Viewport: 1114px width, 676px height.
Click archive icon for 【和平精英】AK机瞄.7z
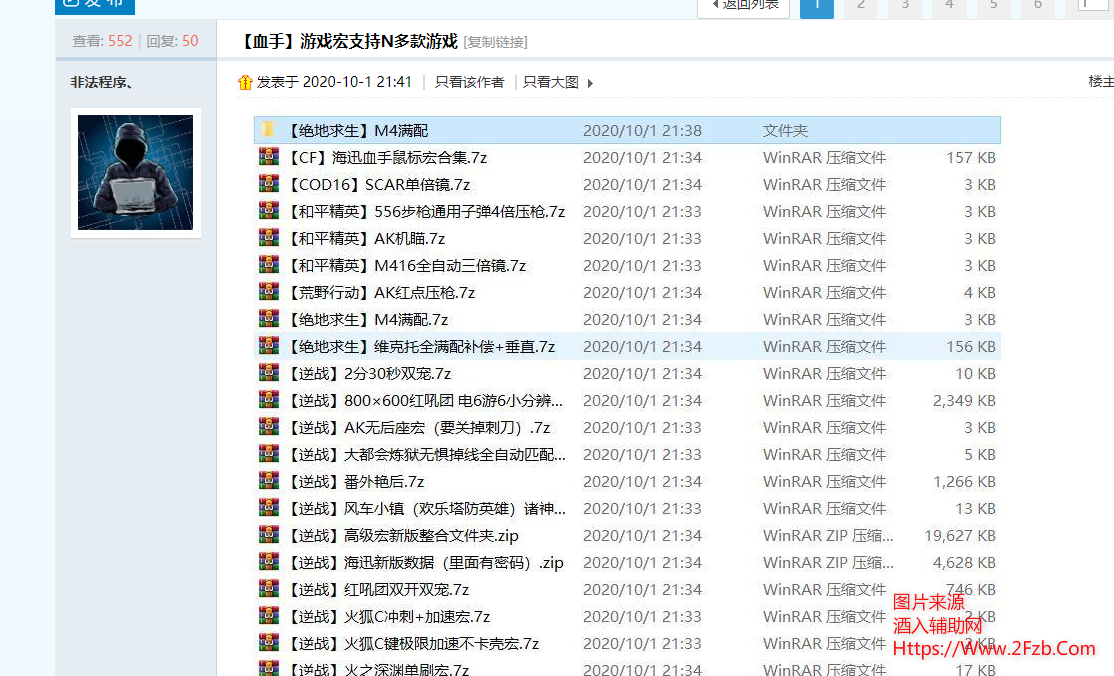point(269,237)
